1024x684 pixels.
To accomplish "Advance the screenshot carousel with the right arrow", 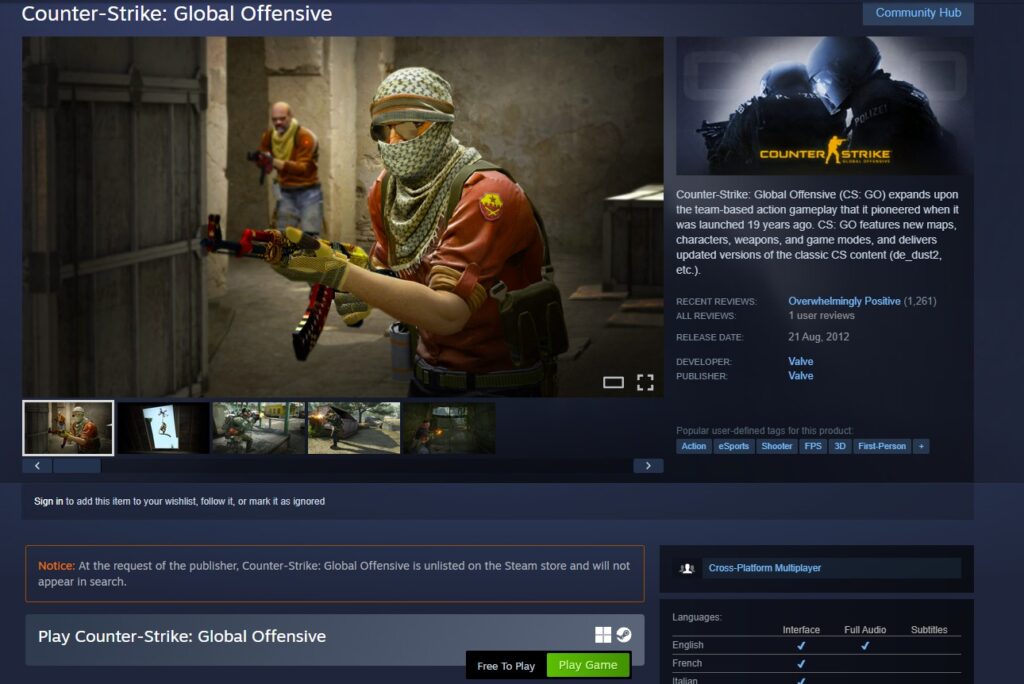I will 648,465.
